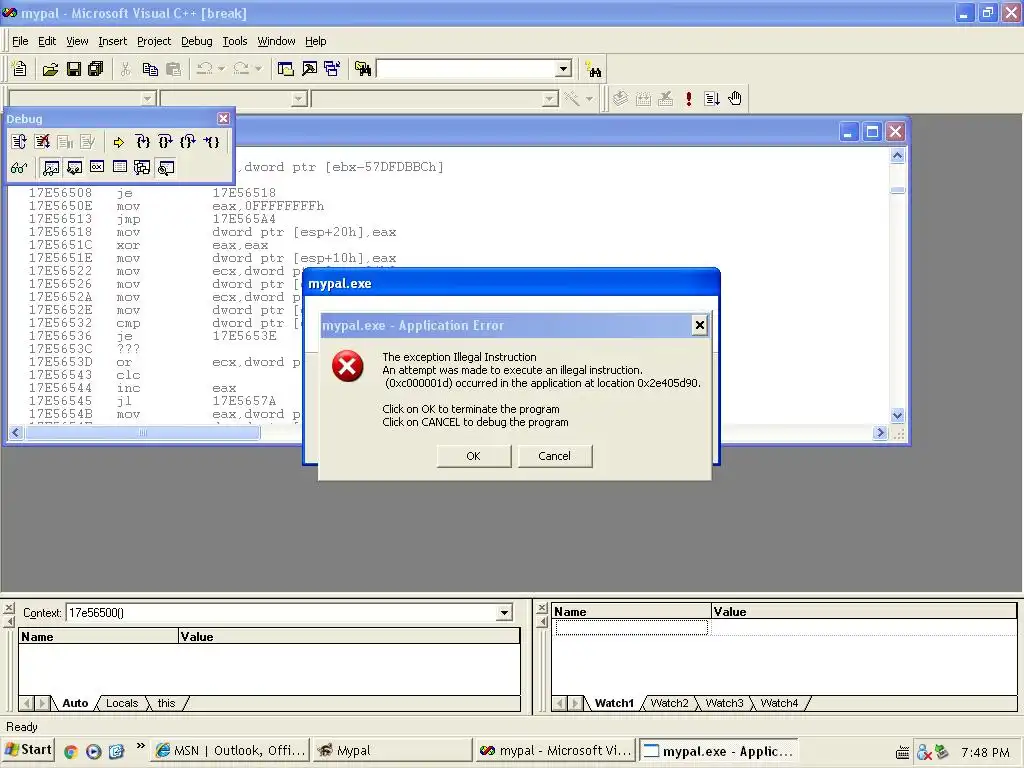Close the Application Error dialog with X
1024x768 pixels.
point(699,325)
